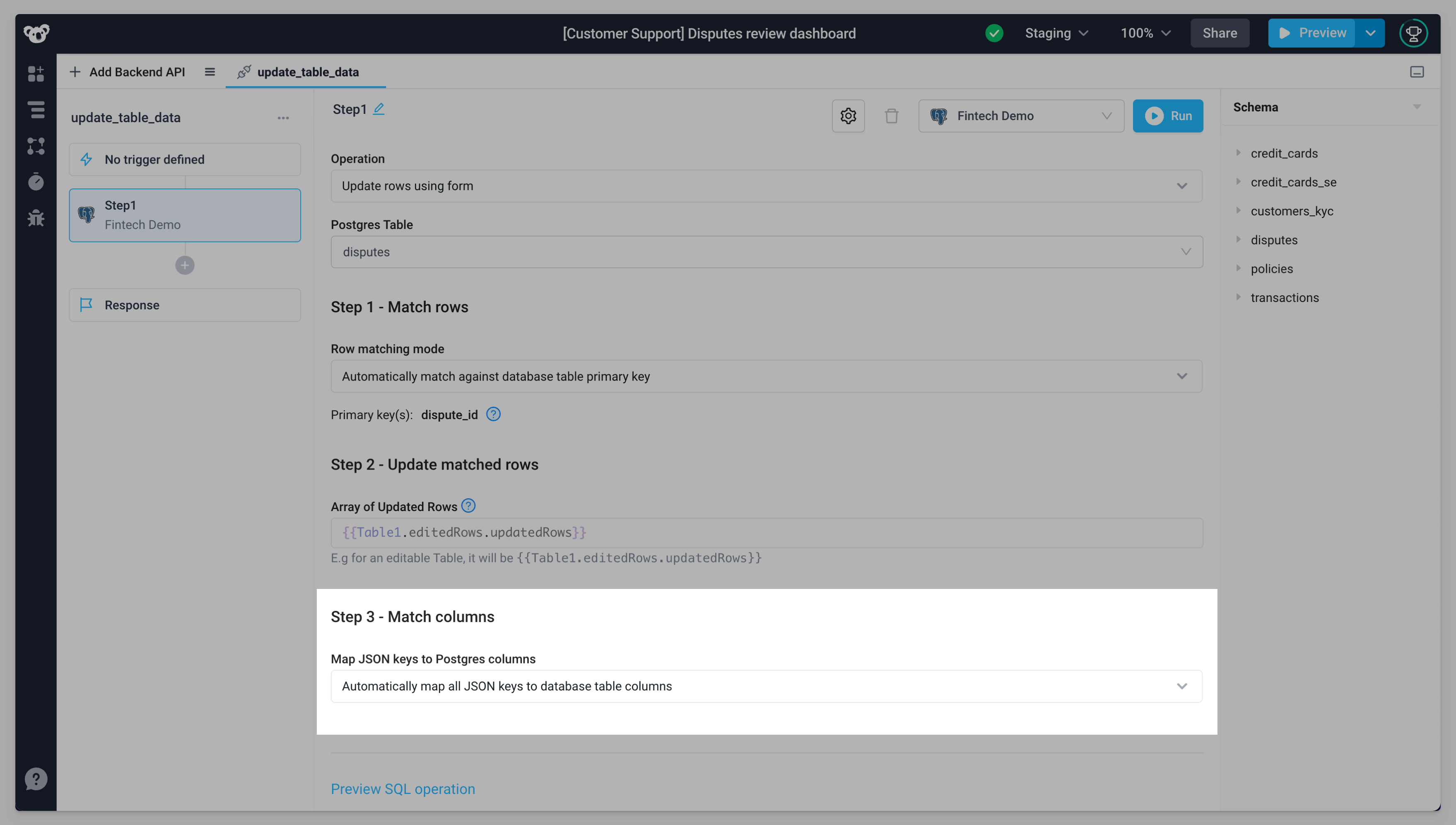Click the Preview SQL operation link

click(403, 788)
